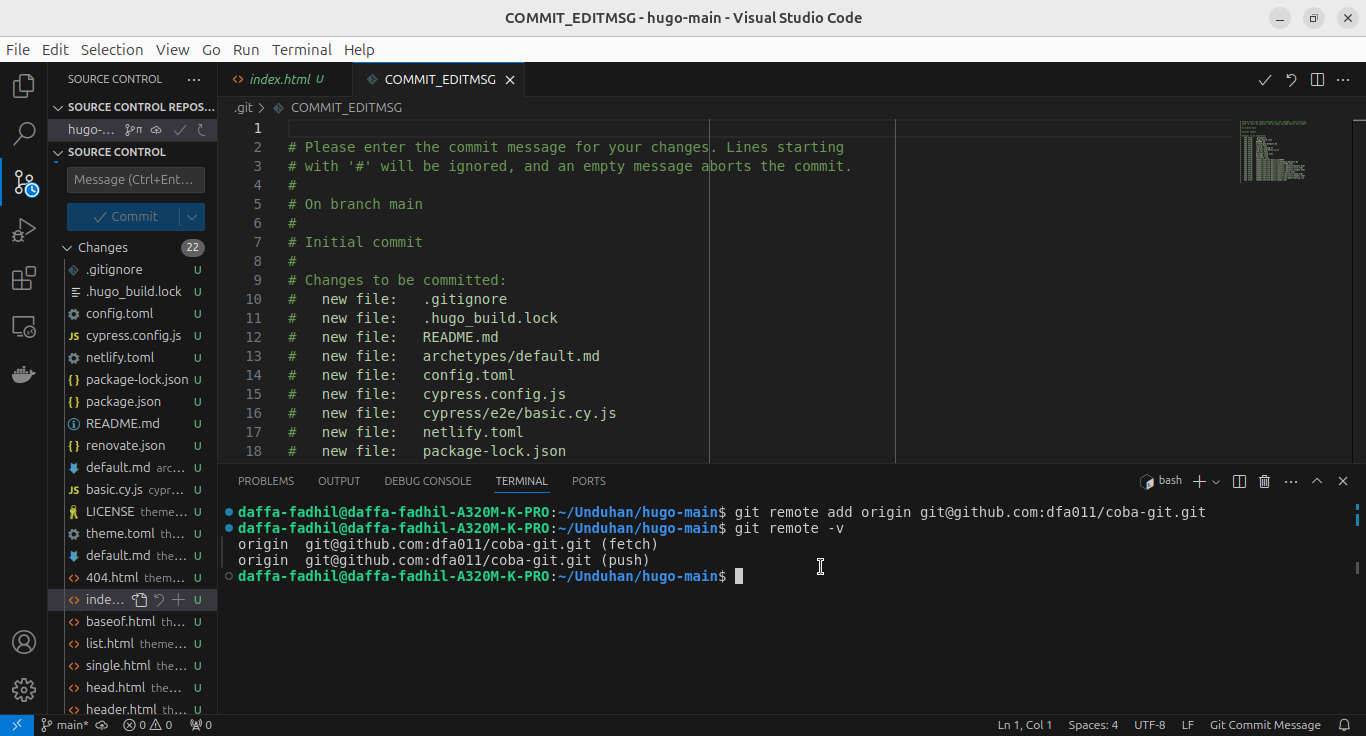Screen dimensions: 1366x736
Task: Click errors and warnings count in status bar
Action: tap(148, 725)
